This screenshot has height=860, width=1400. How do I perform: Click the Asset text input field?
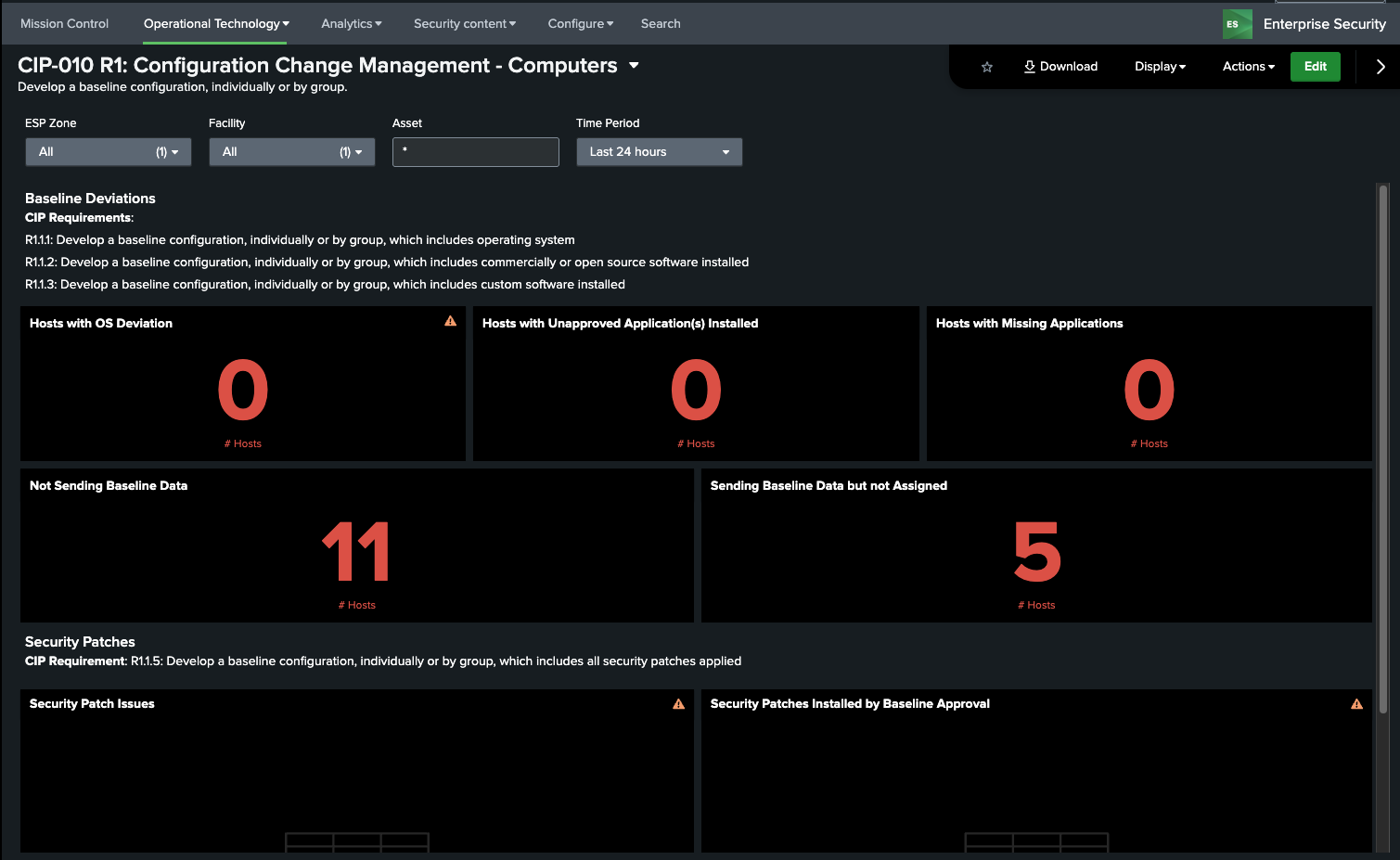[475, 152]
